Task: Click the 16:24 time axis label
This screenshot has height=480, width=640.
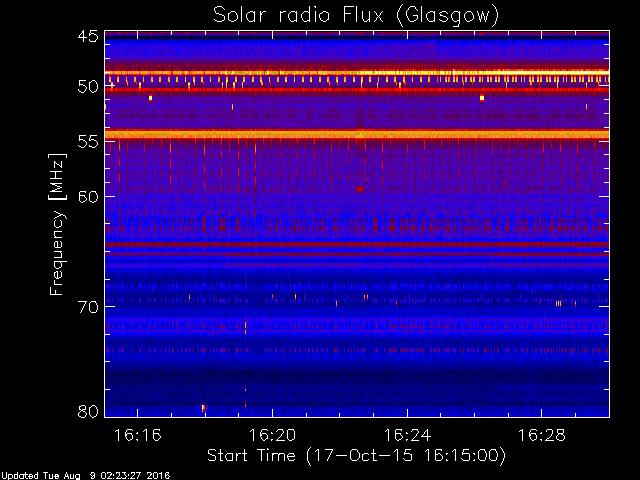Action: pos(407,435)
